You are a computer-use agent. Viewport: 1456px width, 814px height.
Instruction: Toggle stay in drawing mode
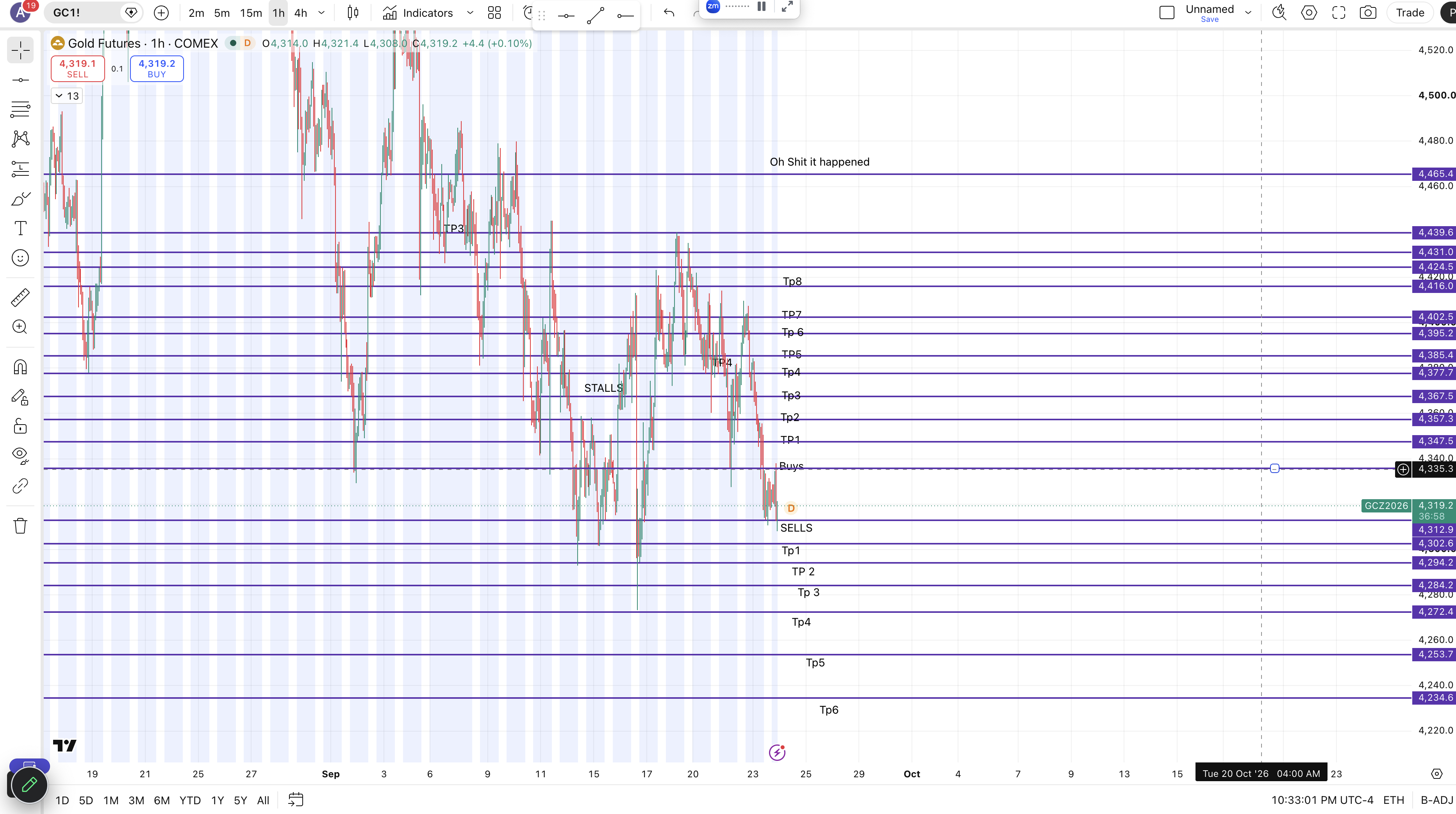click(20, 397)
